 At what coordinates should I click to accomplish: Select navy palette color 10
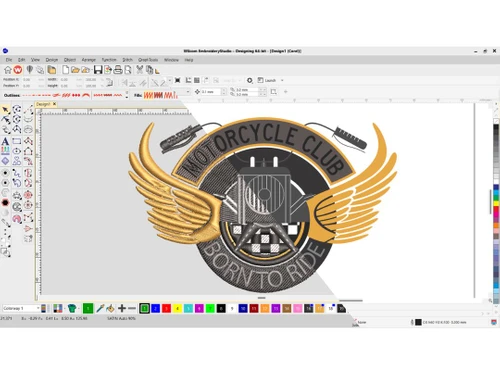pos(243,308)
